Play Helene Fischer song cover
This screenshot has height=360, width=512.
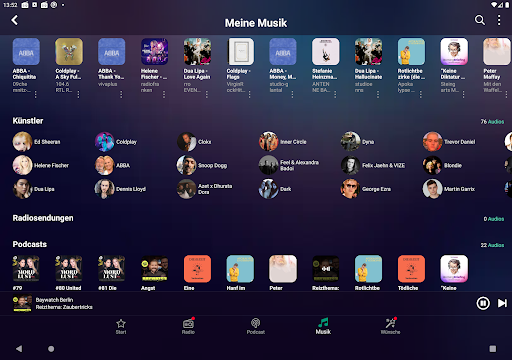(154, 51)
